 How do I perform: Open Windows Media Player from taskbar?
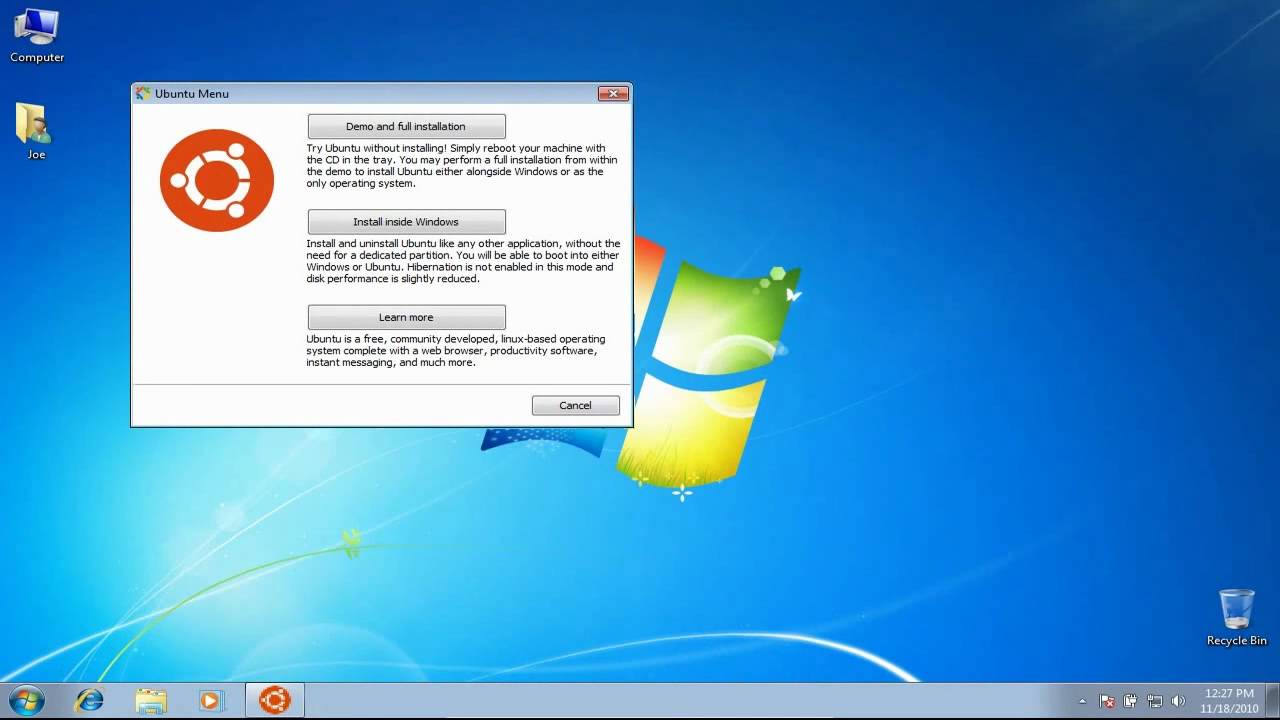(211, 700)
